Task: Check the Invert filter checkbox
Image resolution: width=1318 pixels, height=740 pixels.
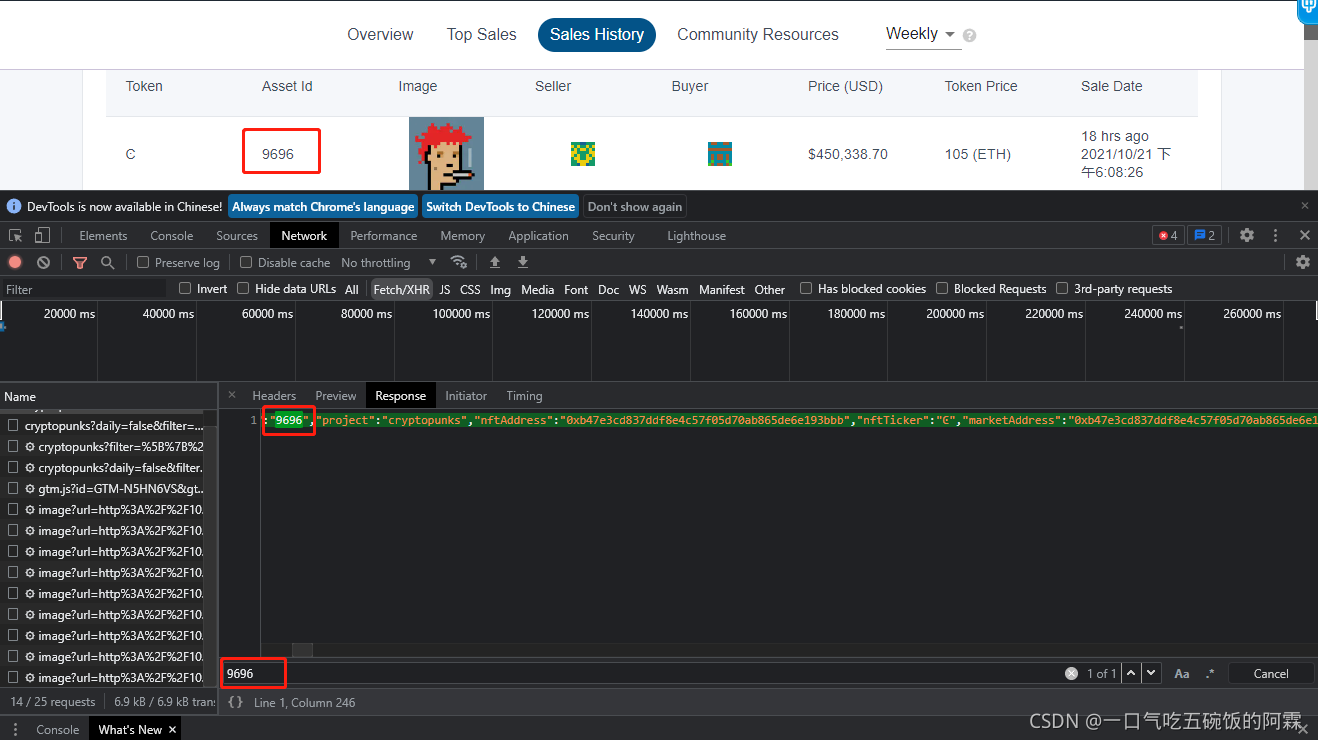Action: point(185,288)
